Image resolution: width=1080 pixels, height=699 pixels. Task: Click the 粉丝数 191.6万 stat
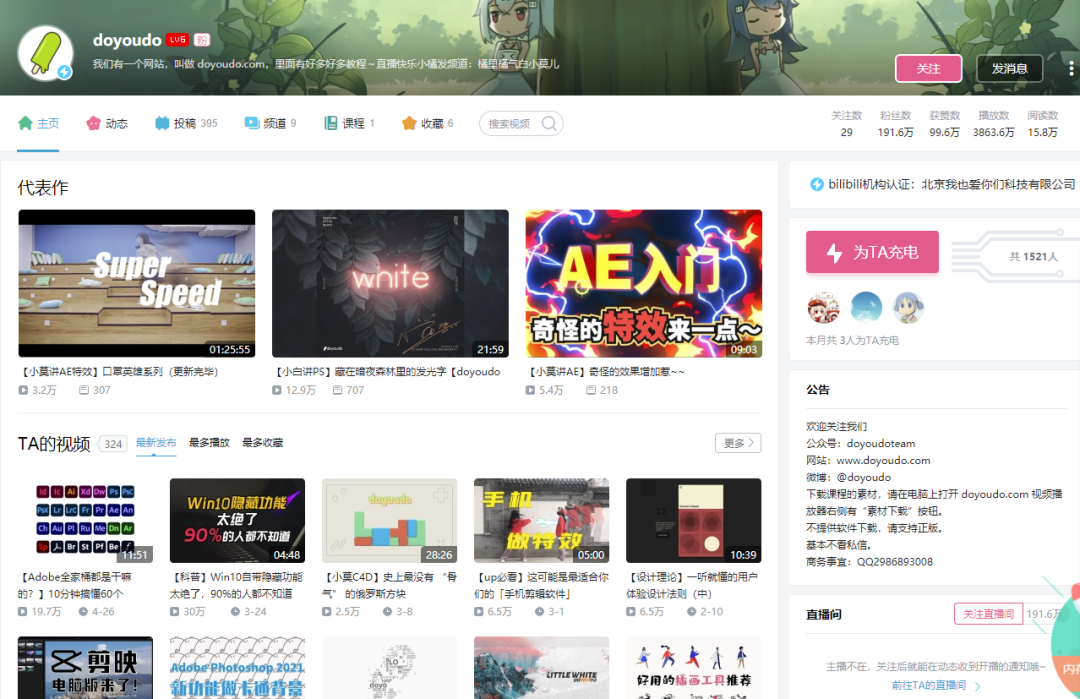point(895,124)
